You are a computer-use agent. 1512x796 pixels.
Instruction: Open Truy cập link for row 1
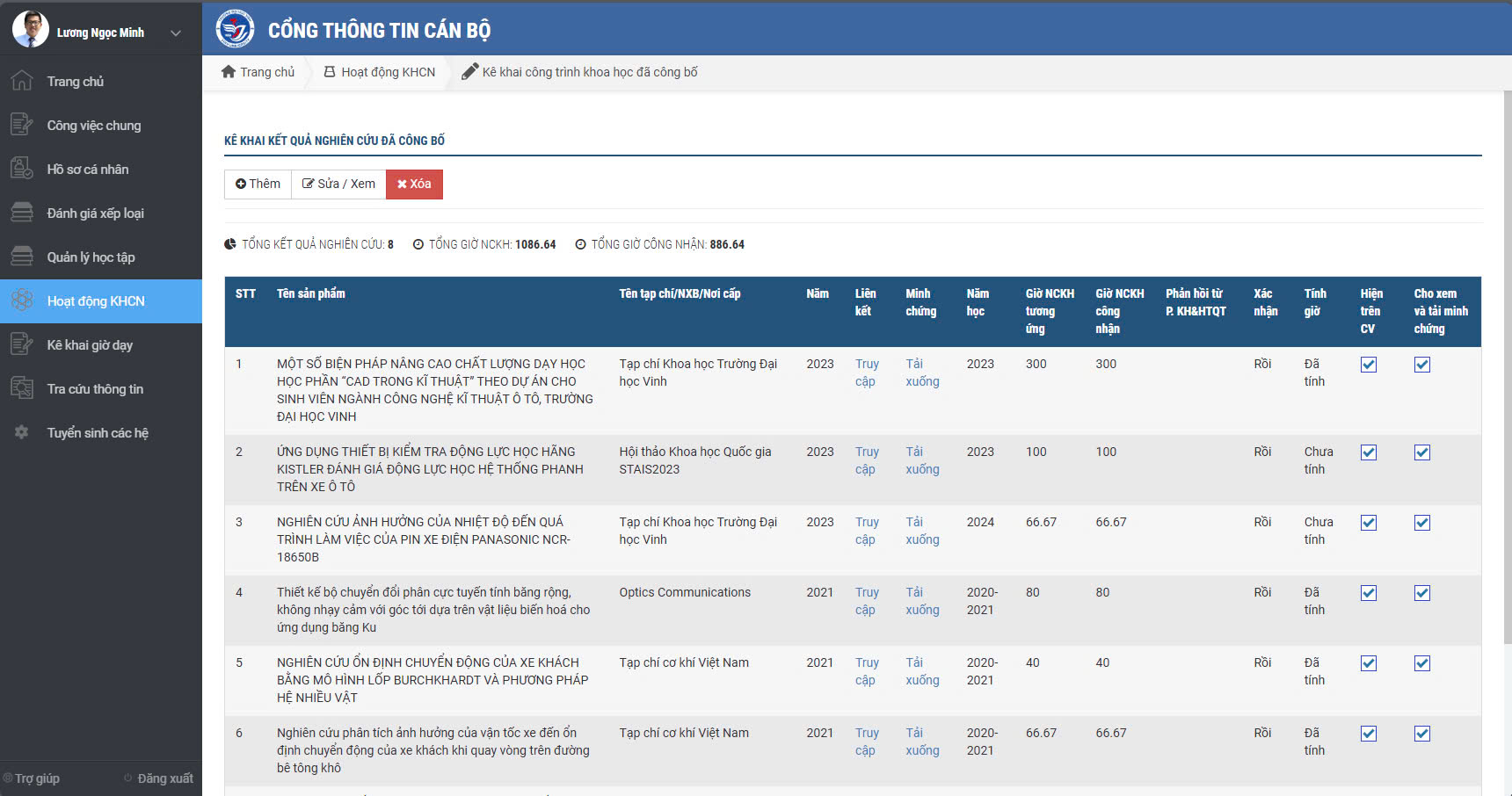(x=867, y=373)
